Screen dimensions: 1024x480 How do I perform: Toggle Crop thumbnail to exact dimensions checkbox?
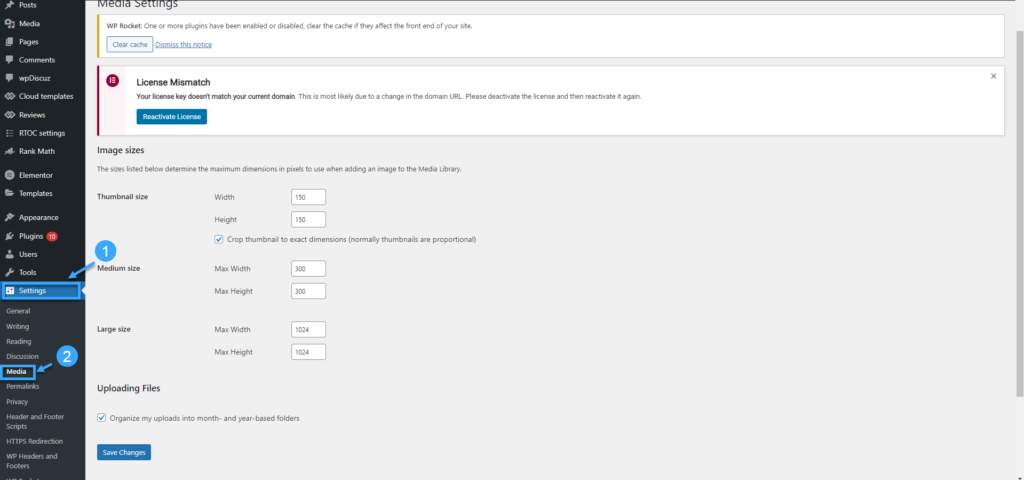point(219,239)
